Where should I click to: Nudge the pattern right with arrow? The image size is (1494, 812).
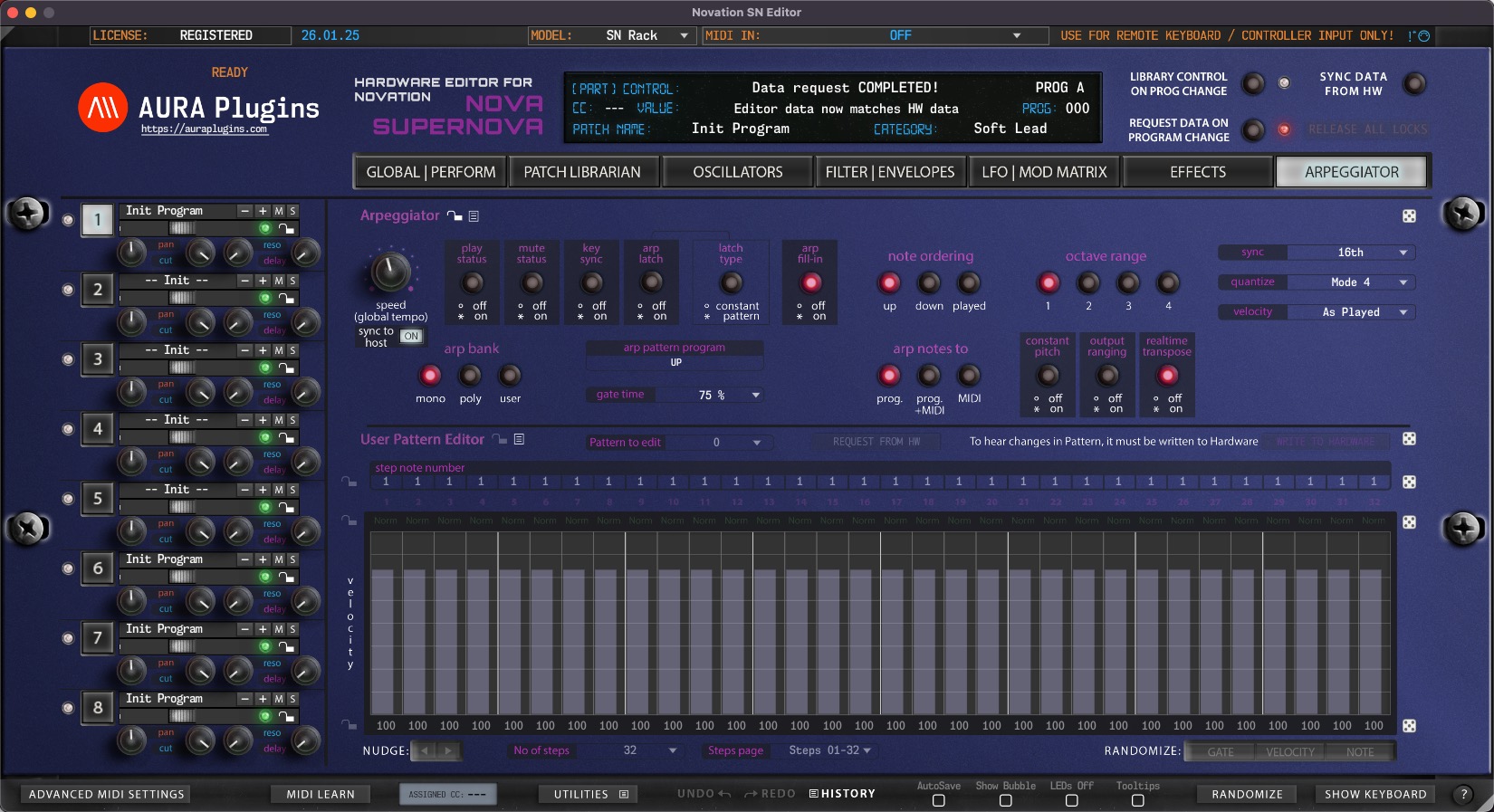pyautogui.click(x=448, y=750)
